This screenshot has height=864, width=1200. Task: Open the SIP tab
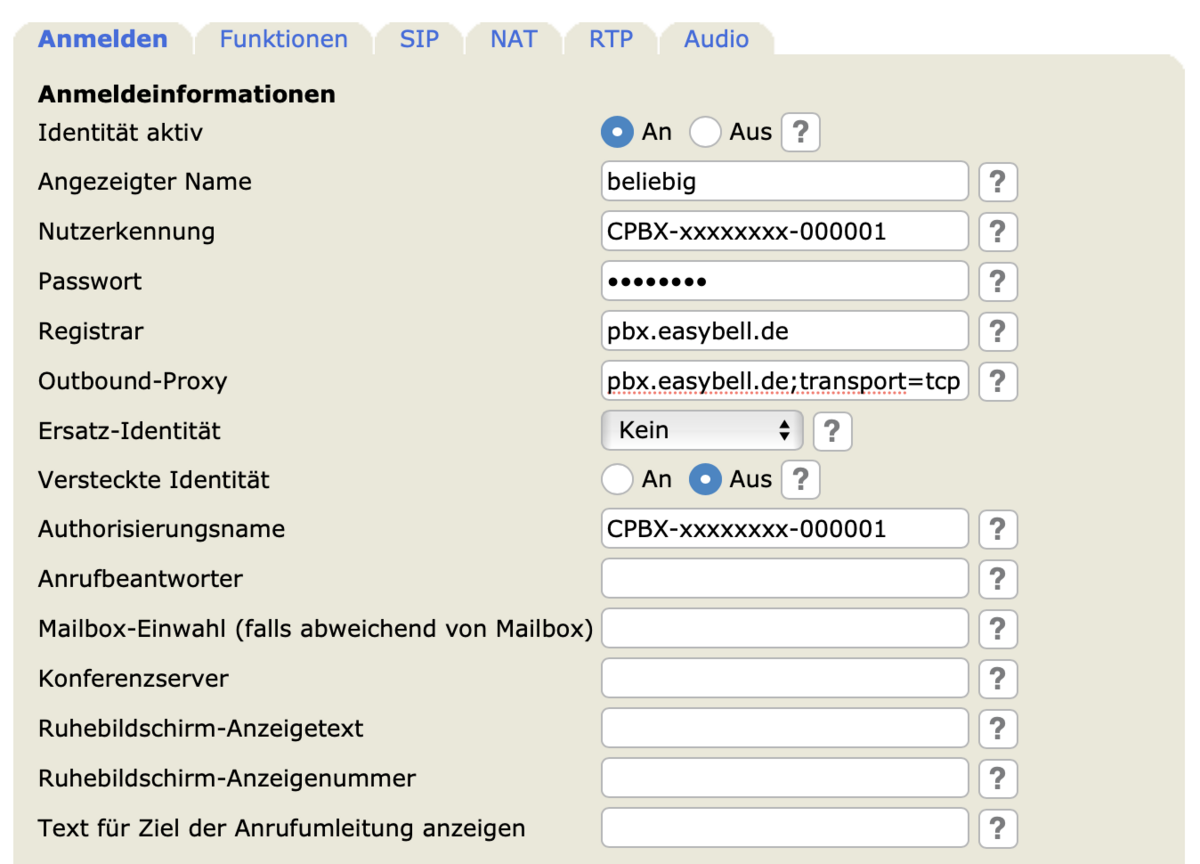pos(419,40)
